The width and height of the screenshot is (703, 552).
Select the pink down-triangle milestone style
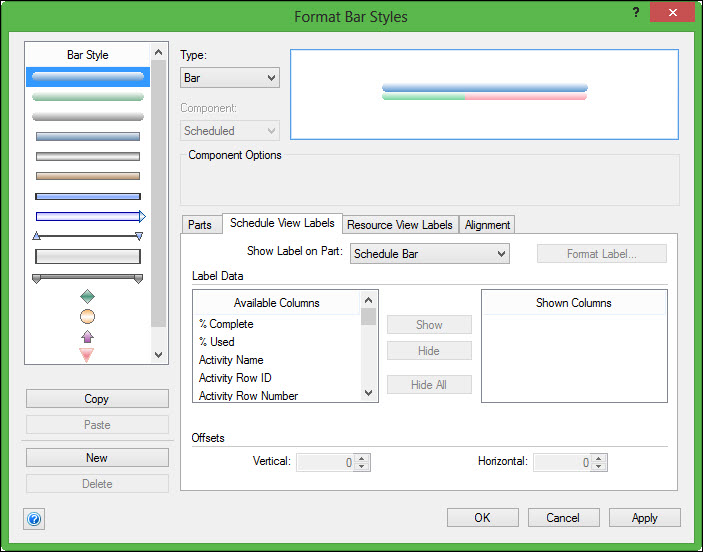pyautogui.click(x=87, y=354)
